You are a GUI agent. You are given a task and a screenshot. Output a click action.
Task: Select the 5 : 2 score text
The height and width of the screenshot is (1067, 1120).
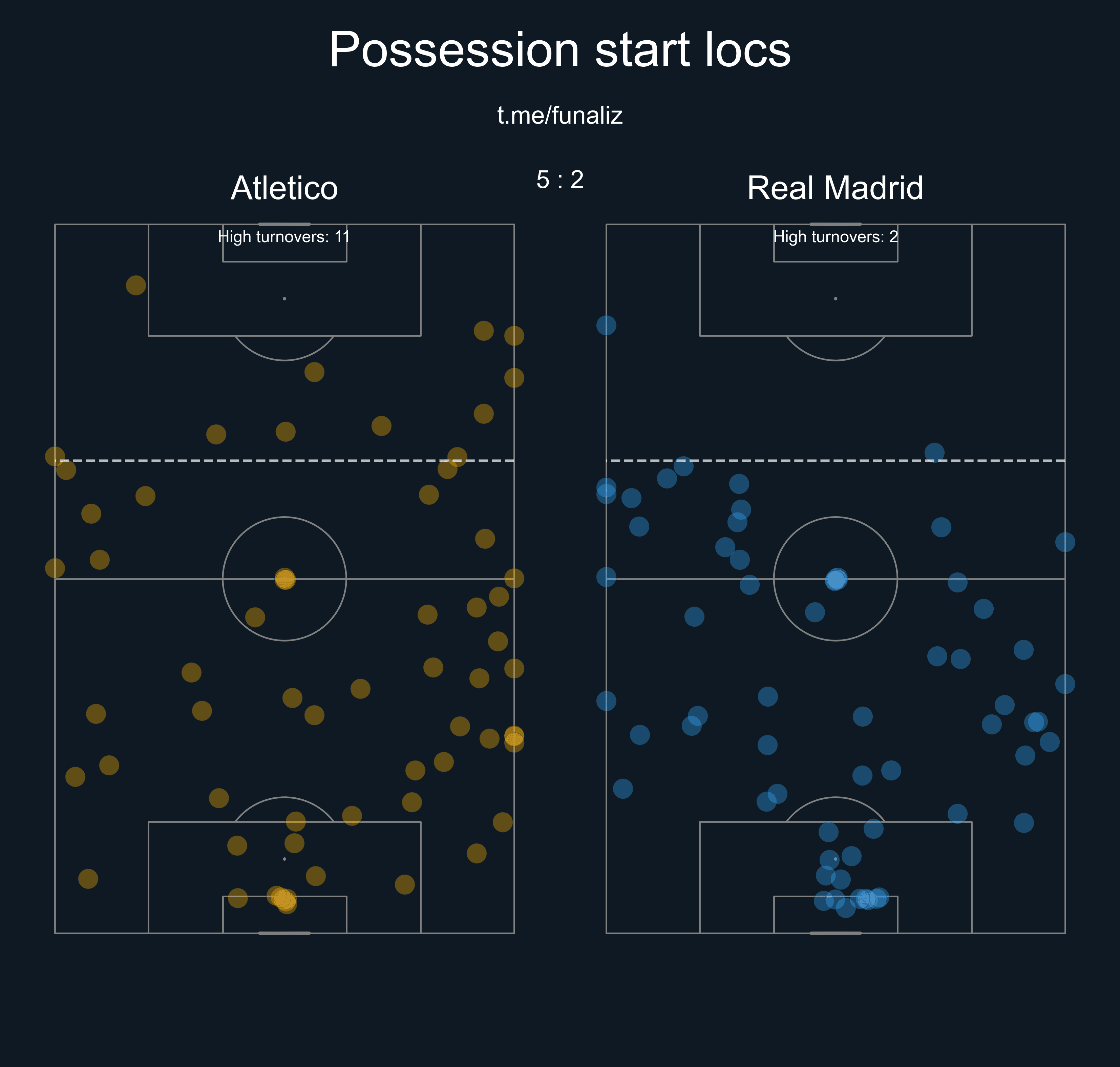(x=560, y=180)
